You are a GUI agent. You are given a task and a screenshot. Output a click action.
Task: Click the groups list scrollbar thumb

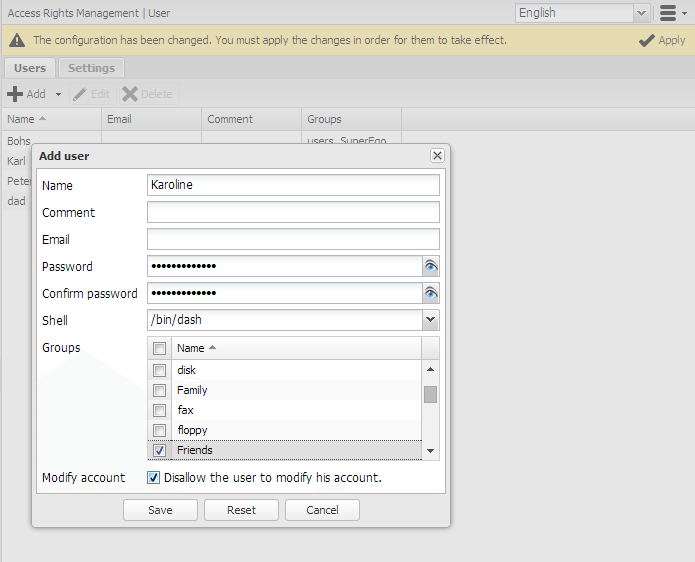430,394
